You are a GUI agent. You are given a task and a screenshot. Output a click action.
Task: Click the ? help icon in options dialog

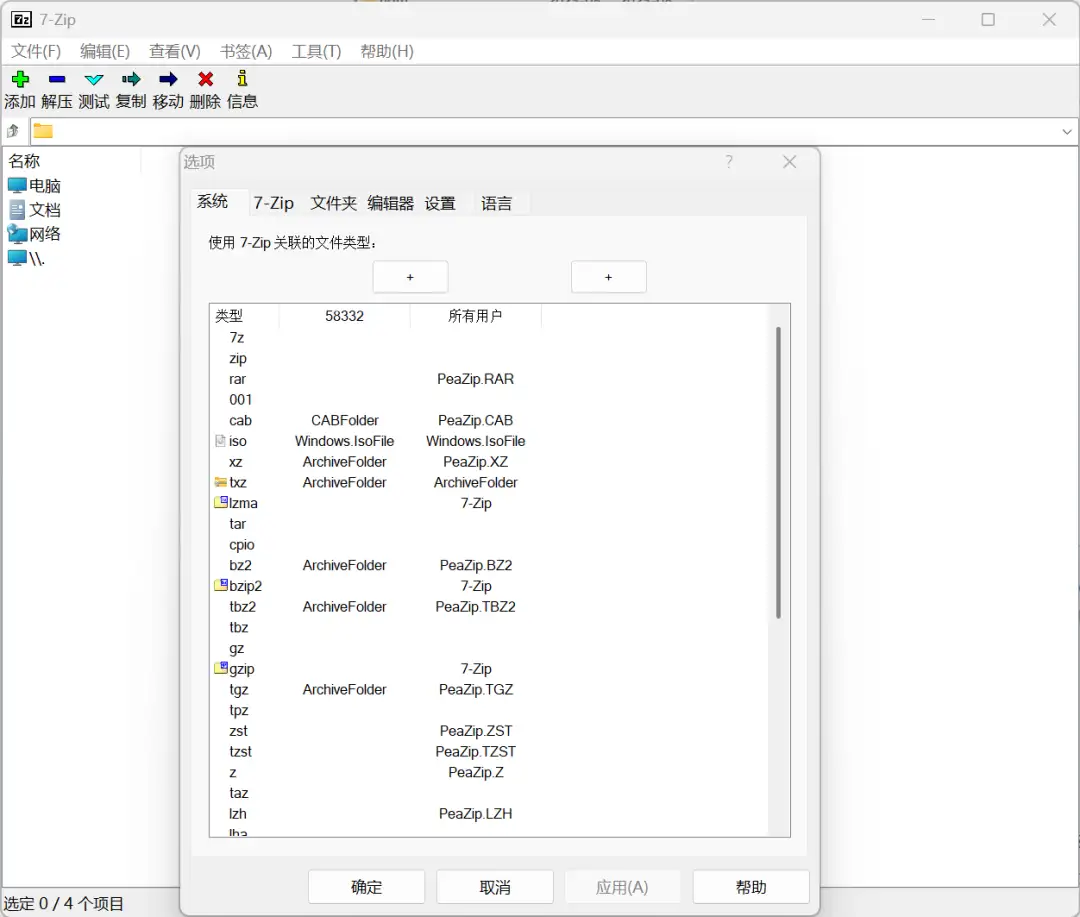[x=729, y=162]
